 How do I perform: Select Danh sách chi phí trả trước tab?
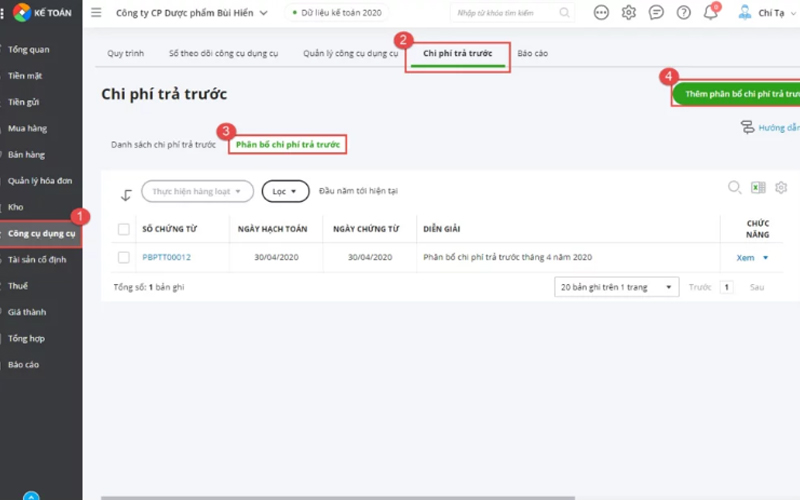(163, 145)
